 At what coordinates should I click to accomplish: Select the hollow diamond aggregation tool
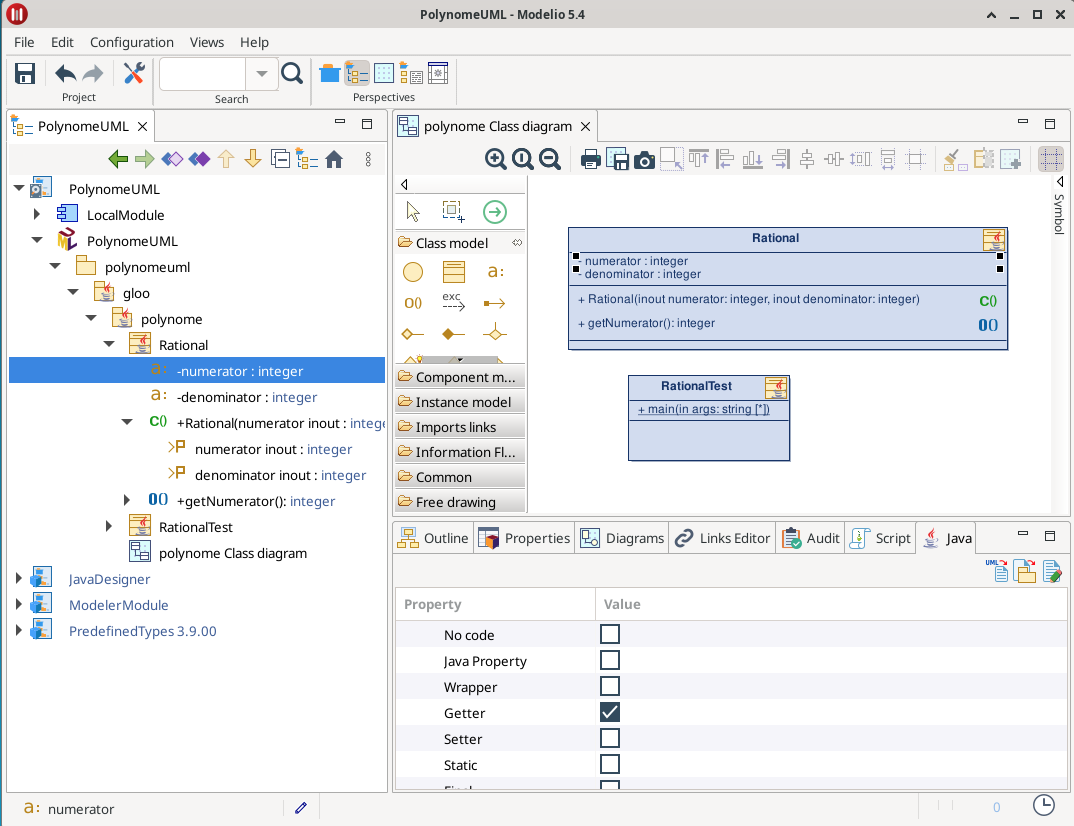click(412, 334)
